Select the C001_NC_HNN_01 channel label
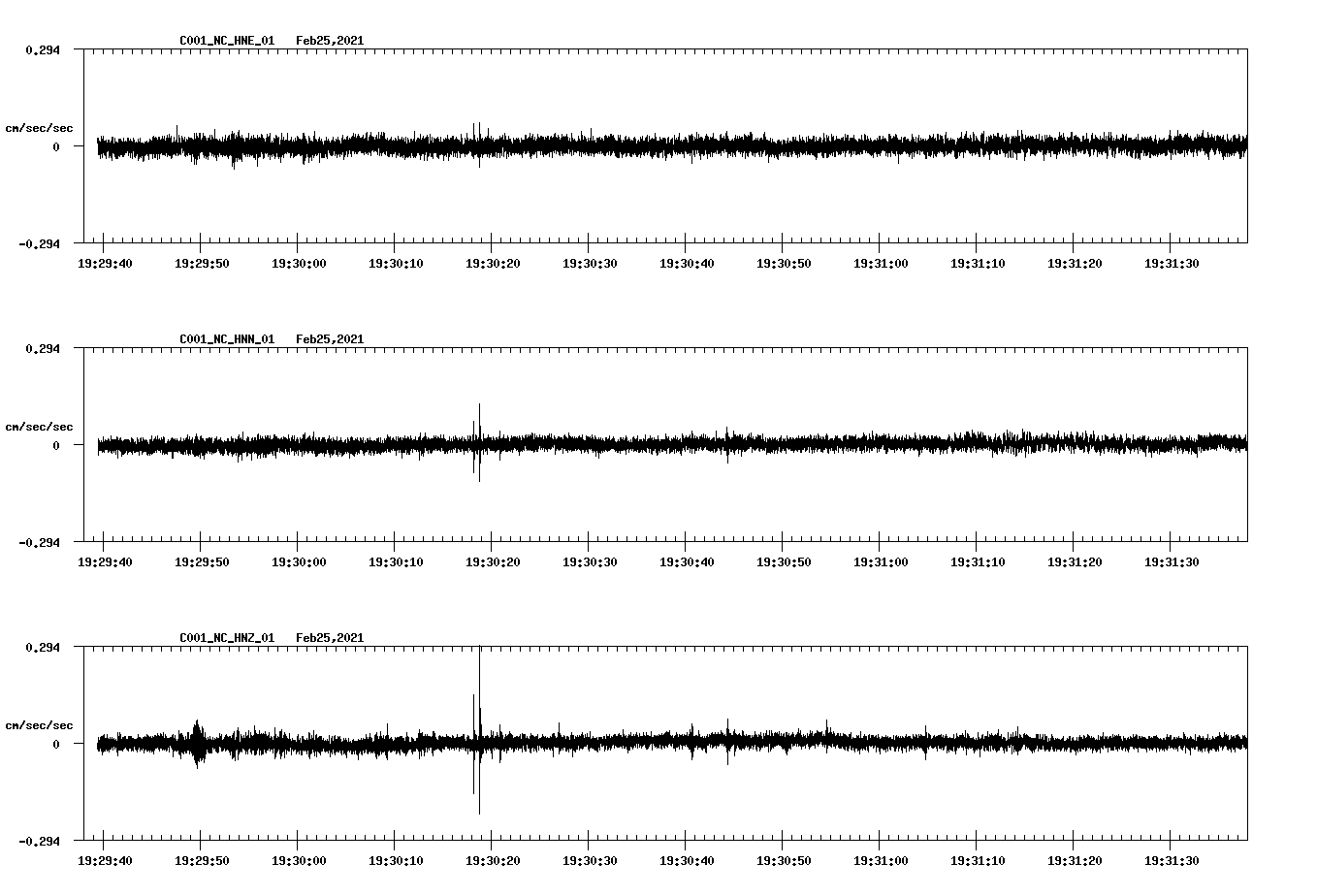The width and height of the screenshot is (1317, 896). click(226, 338)
